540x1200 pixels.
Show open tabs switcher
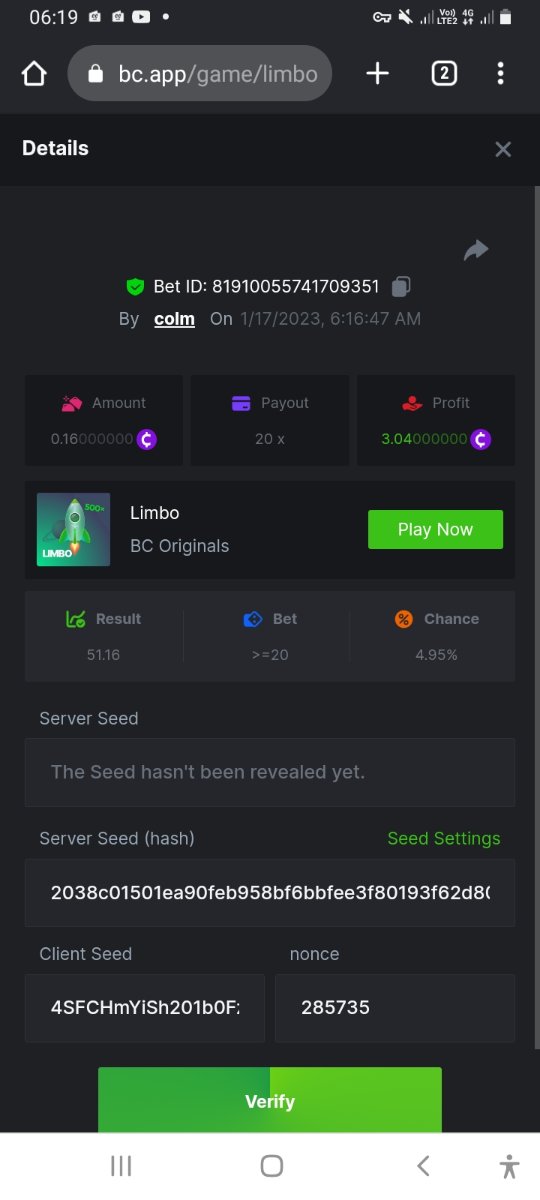444,73
